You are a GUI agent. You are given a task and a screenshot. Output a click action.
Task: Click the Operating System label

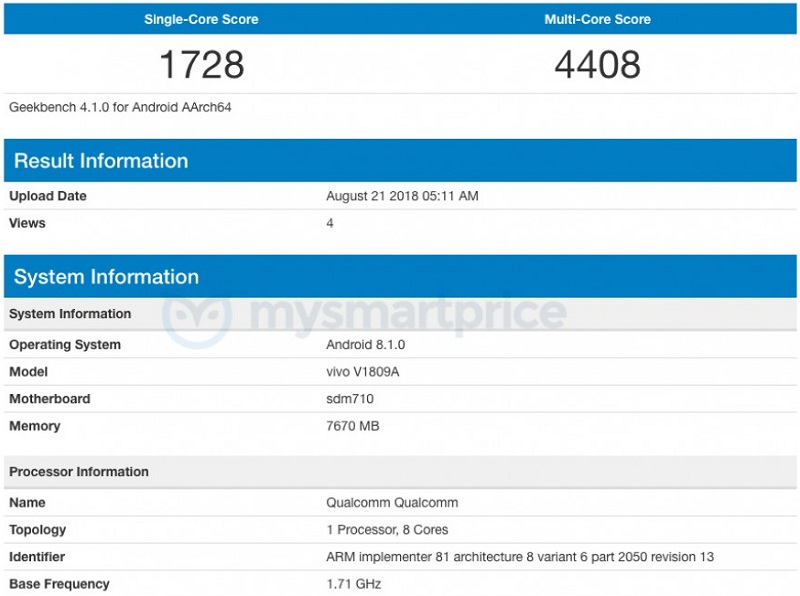pos(65,344)
